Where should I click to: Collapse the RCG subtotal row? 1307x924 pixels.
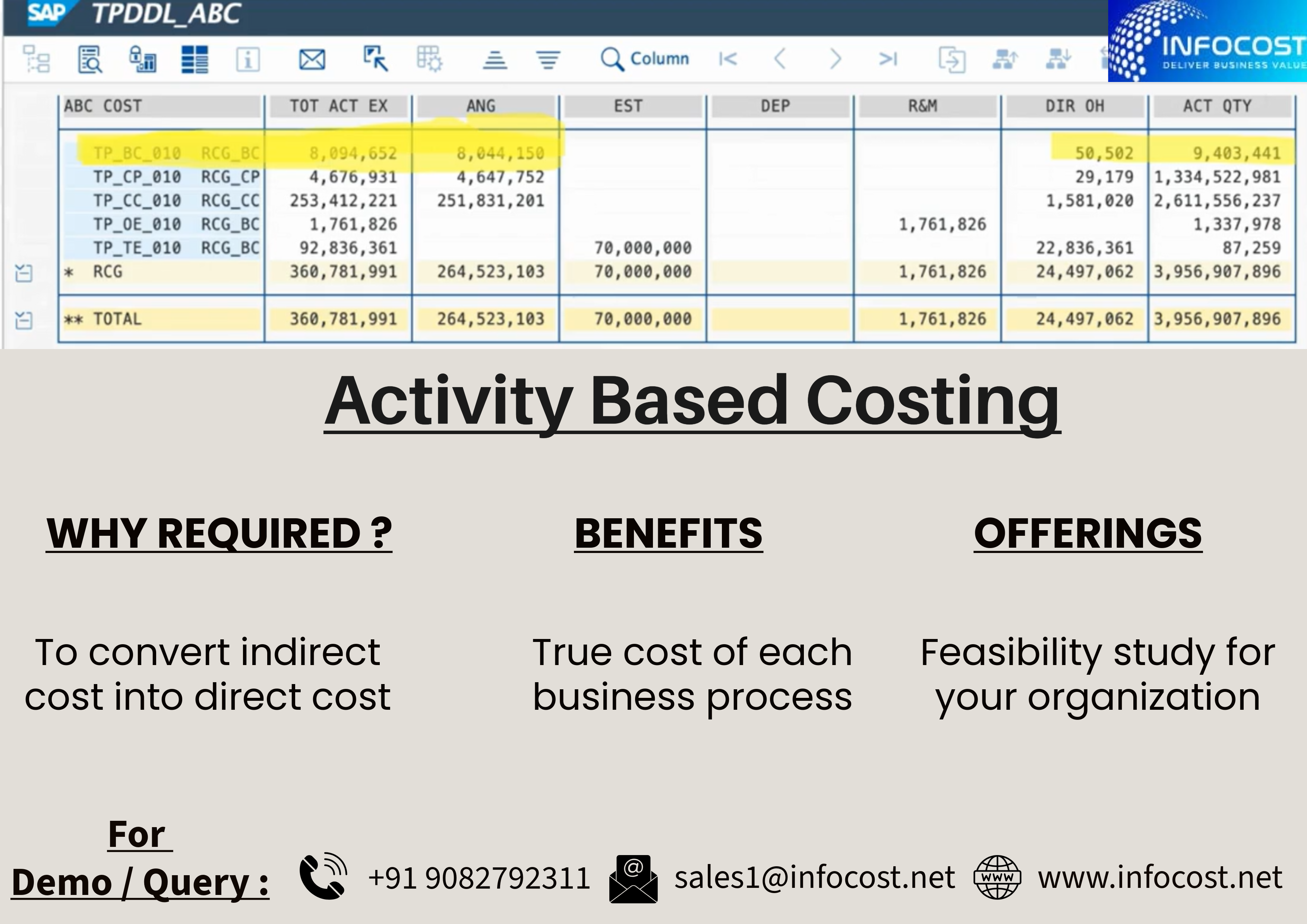(x=23, y=273)
